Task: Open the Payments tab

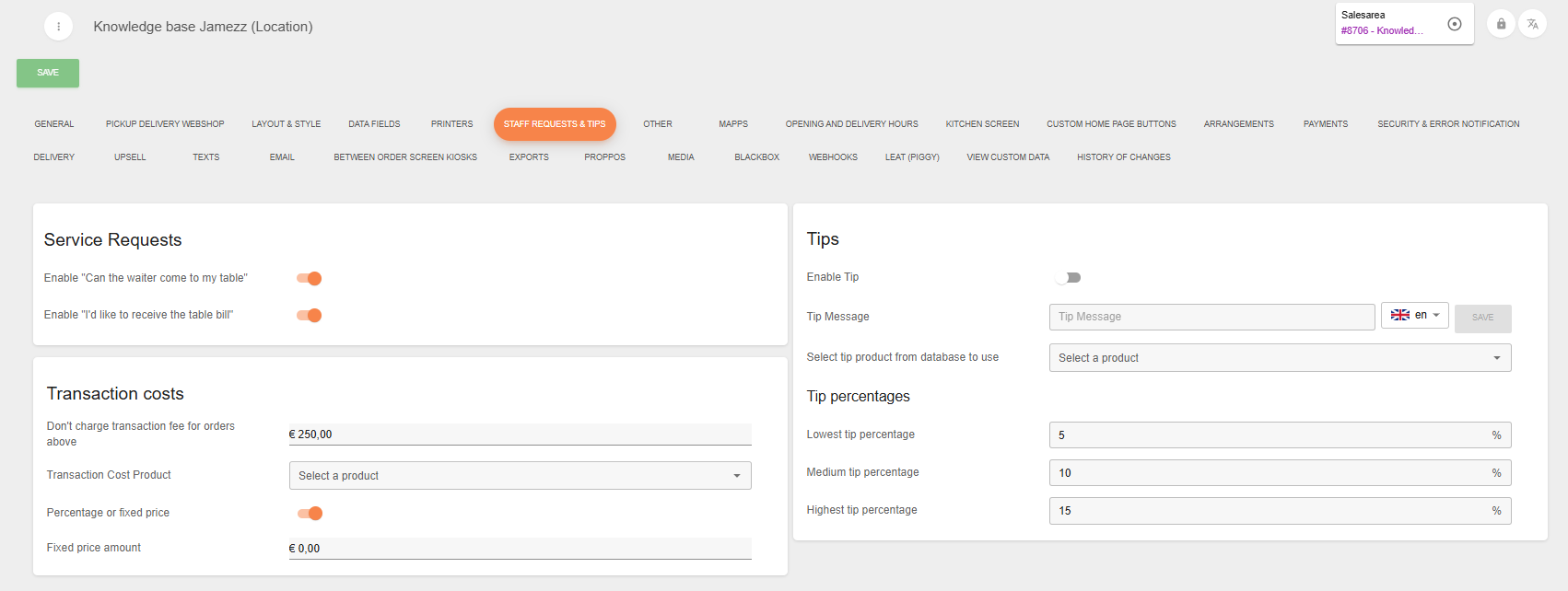Action: pos(1325,124)
